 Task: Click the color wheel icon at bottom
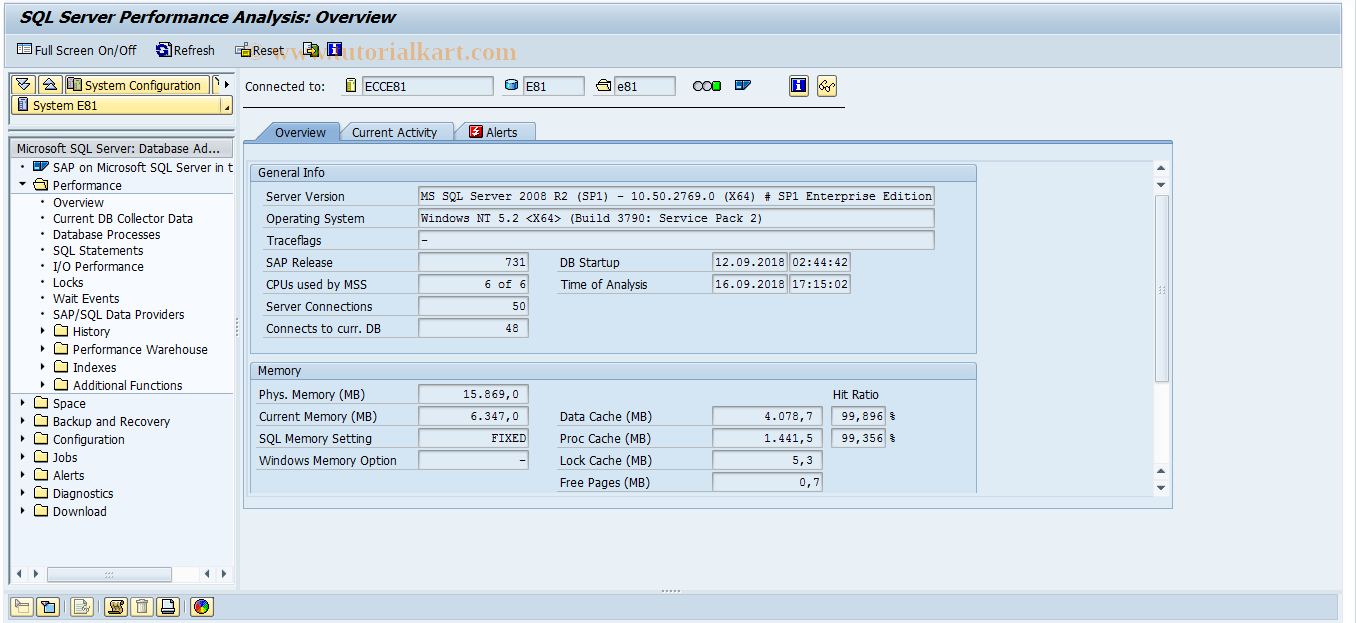click(201, 606)
